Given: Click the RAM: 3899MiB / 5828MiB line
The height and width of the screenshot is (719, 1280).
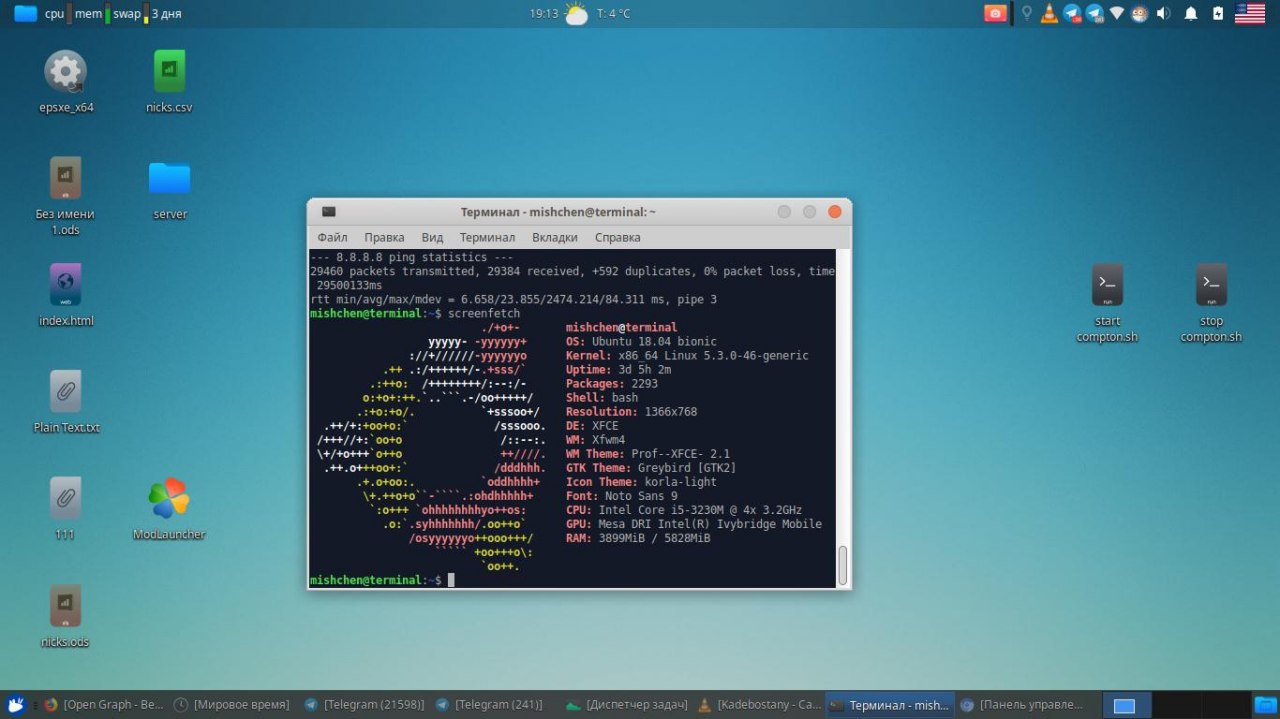Looking at the screenshot, I should pyautogui.click(x=638, y=537).
